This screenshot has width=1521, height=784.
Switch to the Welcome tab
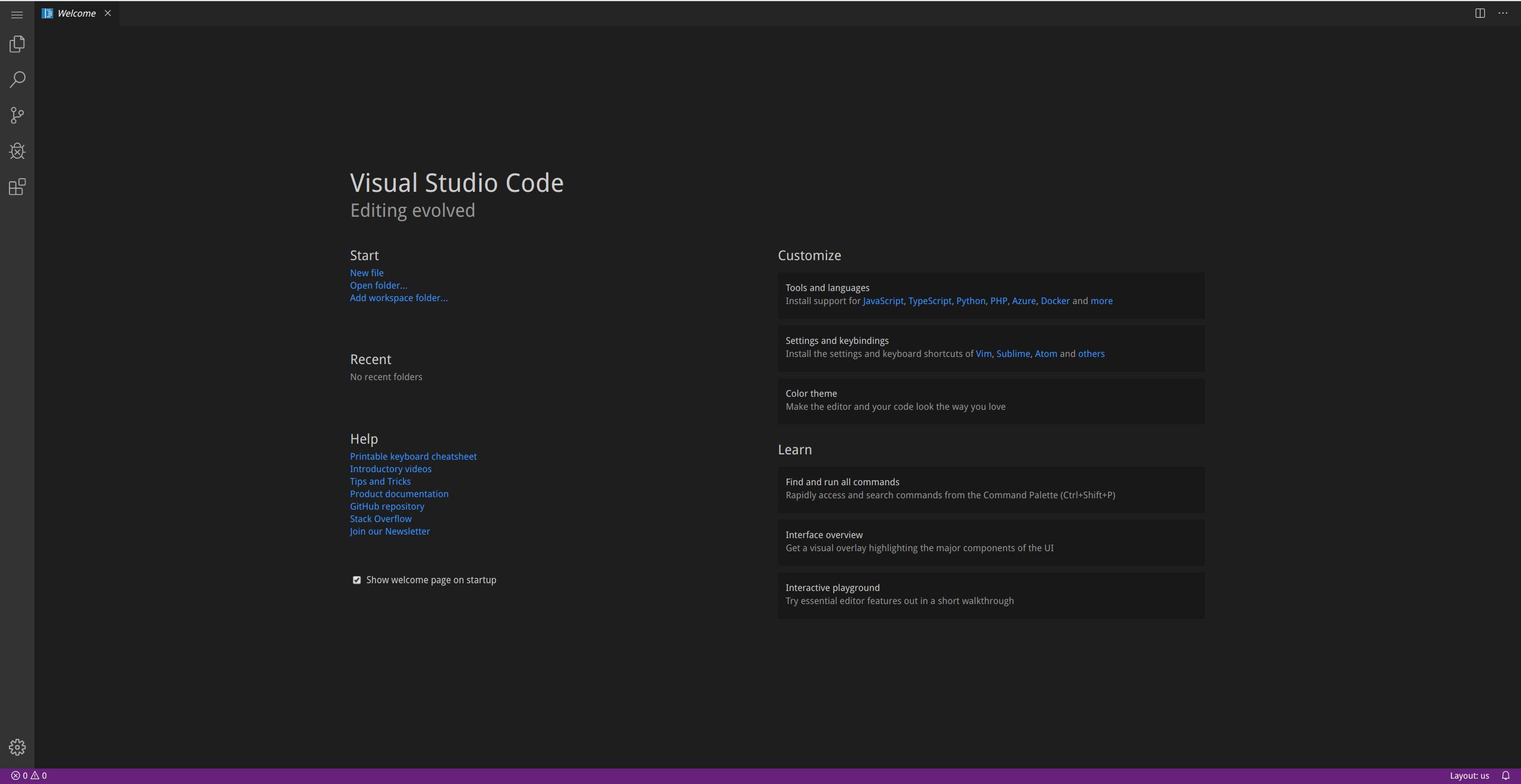pos(76,12)
